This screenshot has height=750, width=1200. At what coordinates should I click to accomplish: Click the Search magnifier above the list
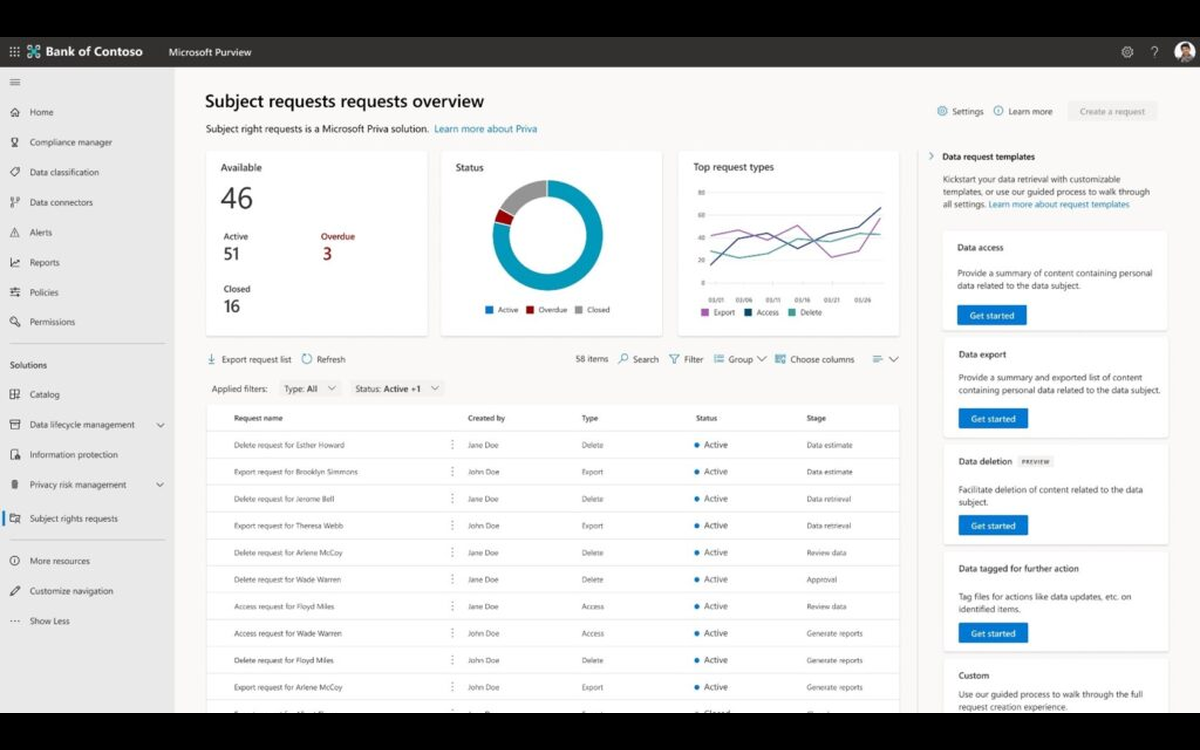[x=623, y=359]
